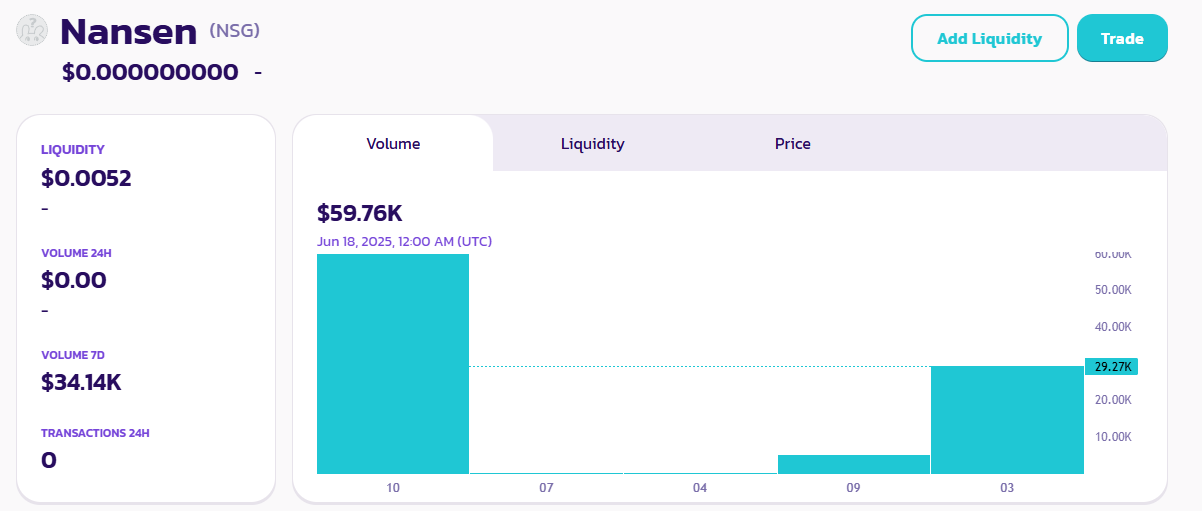This screenshot has height=511, width=1202.
Task: Click the VOLUME 7D label
Action: coord(74,355)
